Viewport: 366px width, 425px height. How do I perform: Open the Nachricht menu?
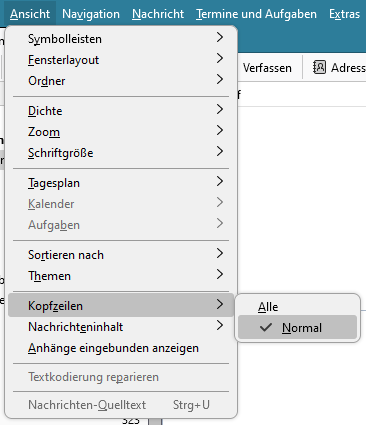pos(158,14)
